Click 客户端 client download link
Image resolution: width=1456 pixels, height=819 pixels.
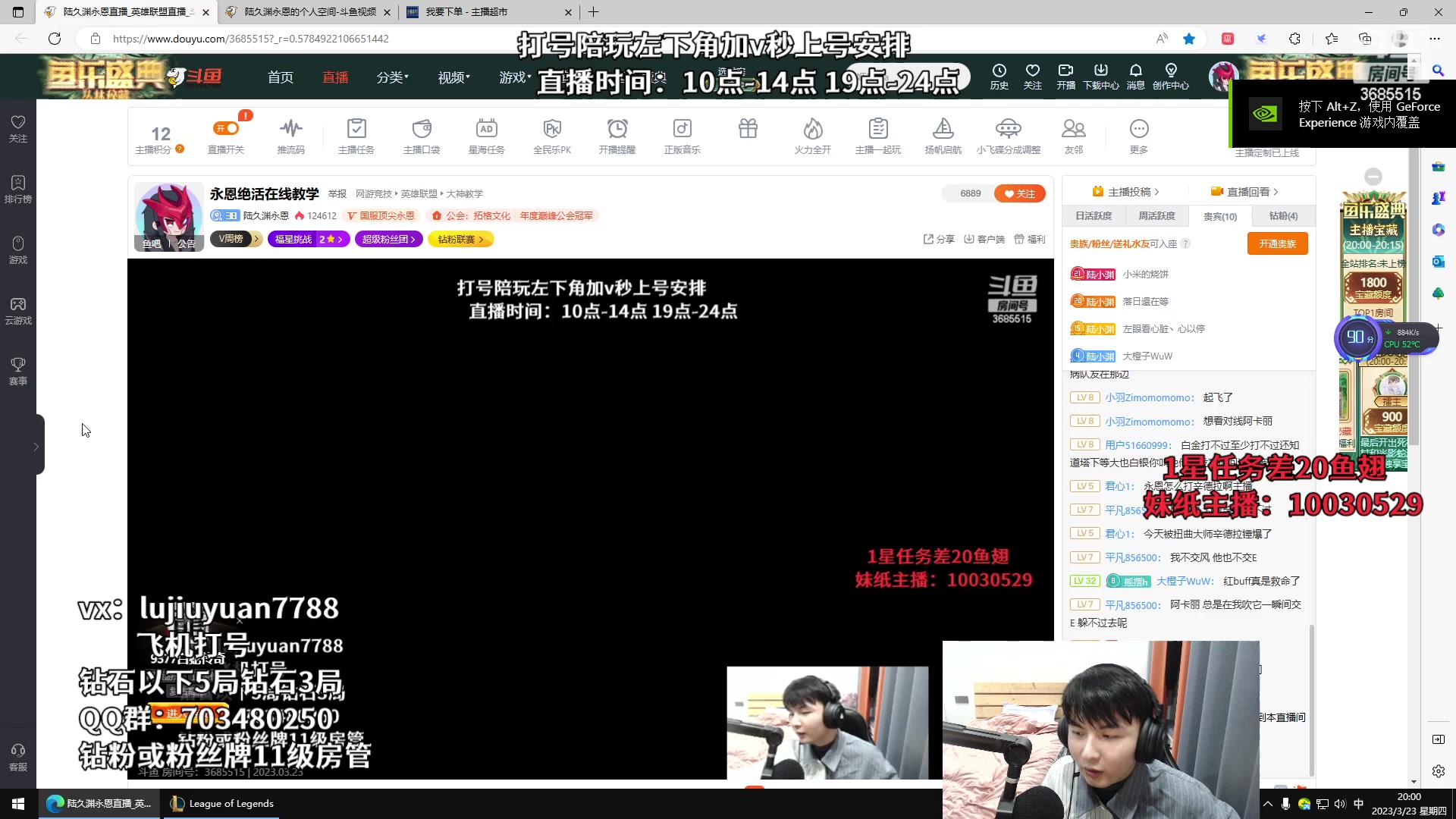coord(984,239)
